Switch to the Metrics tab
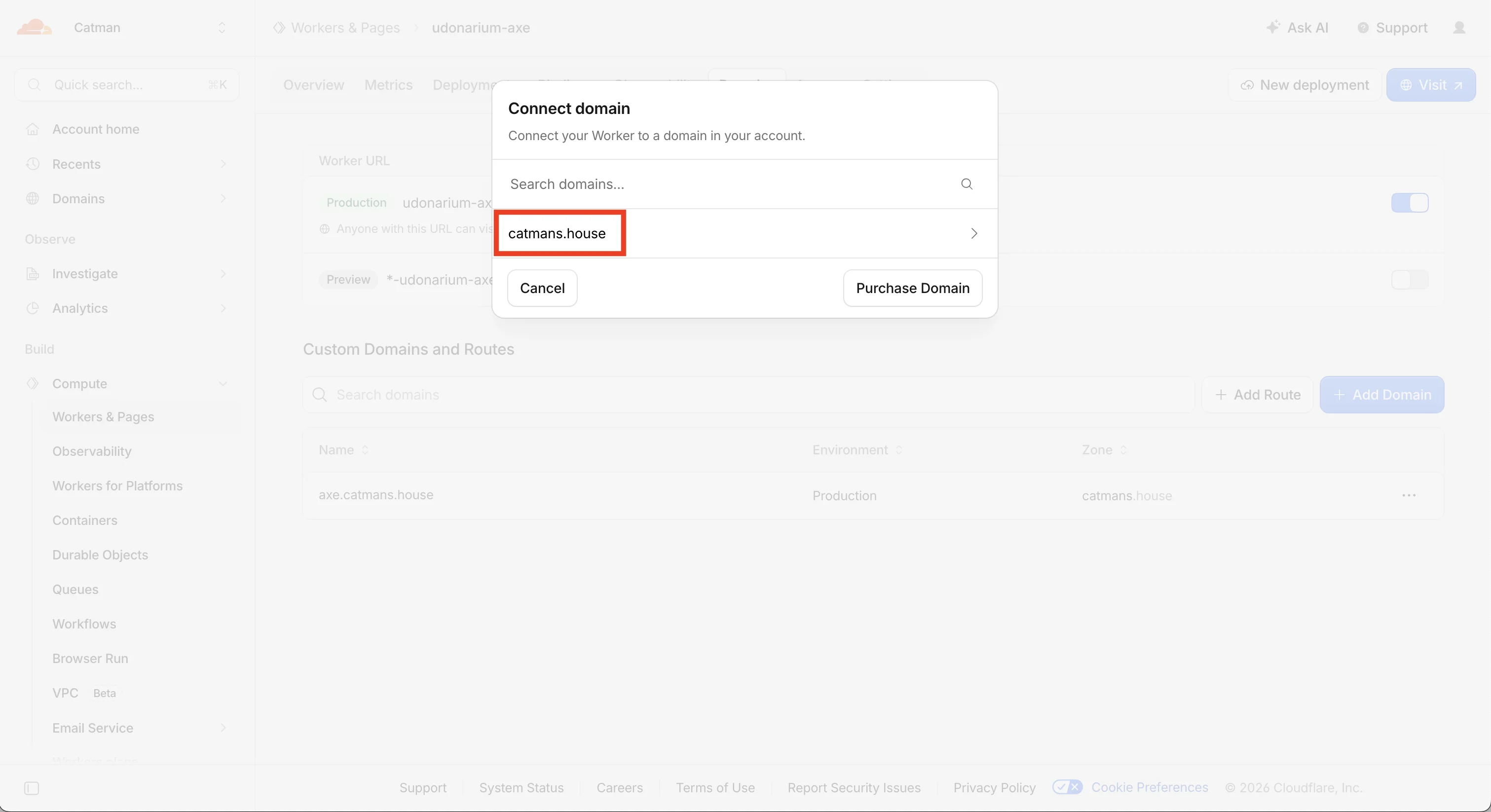This screenshot has width=1491, height=812. [x=388, y=85]
